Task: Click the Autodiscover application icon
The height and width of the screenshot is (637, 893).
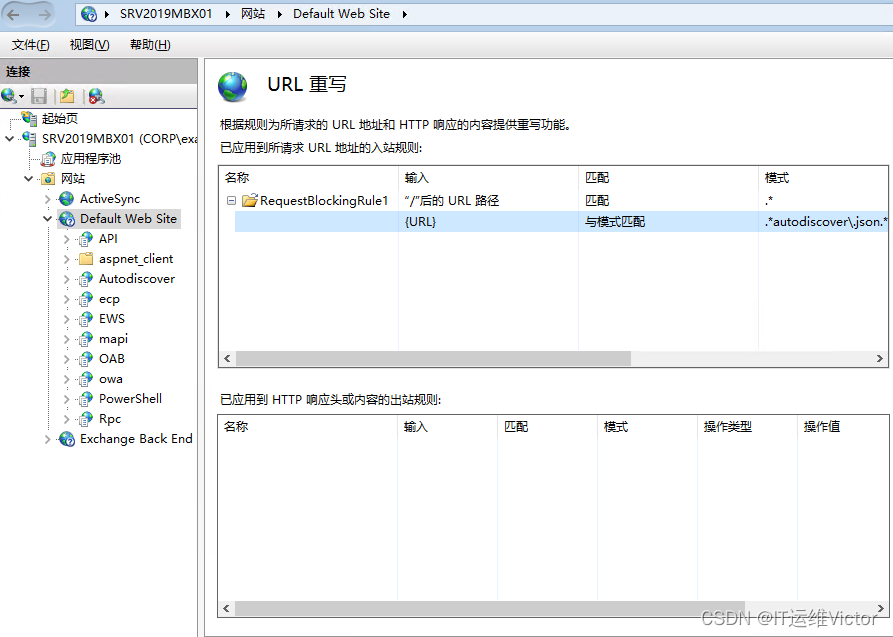Action: click(85, 279)
